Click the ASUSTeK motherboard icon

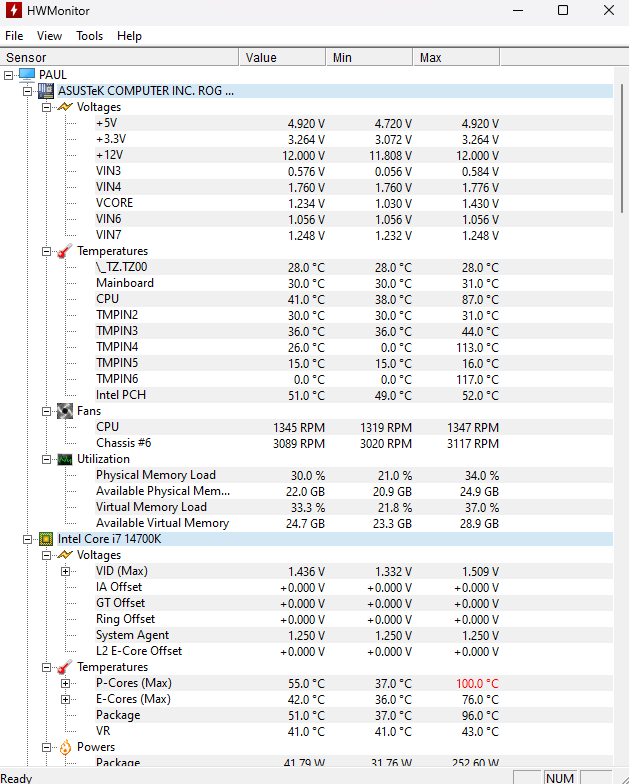pyautogui.click(x=46, y=91)
